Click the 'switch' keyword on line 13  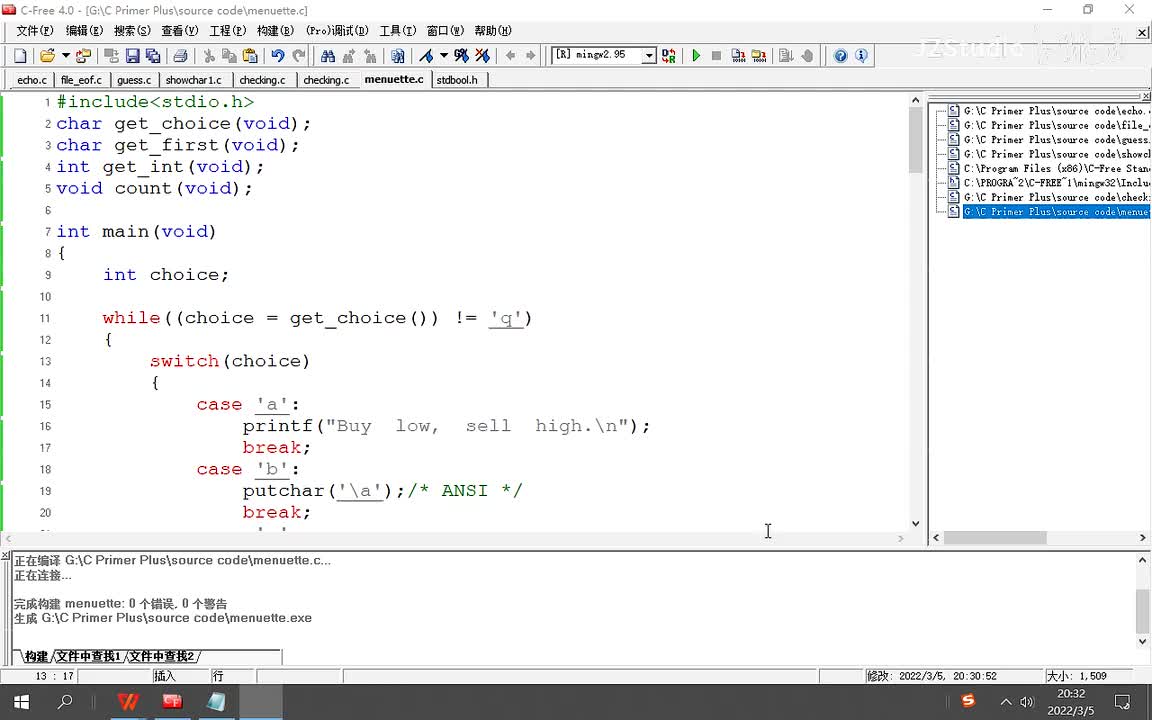pyautogui.click(x=184, y=361)
